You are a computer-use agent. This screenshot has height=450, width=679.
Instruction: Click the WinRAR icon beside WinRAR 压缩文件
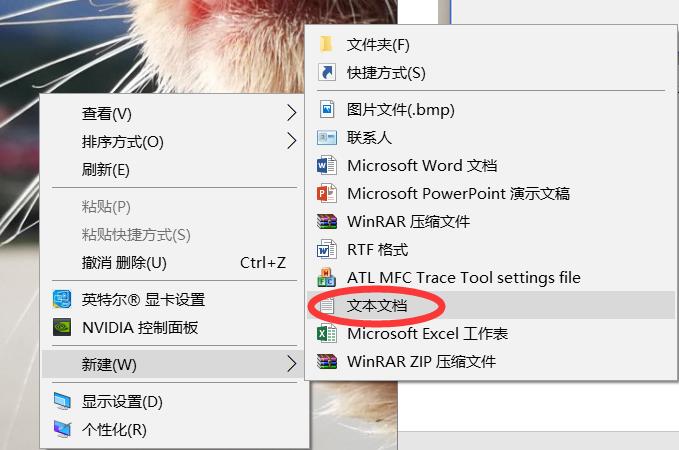327,221
